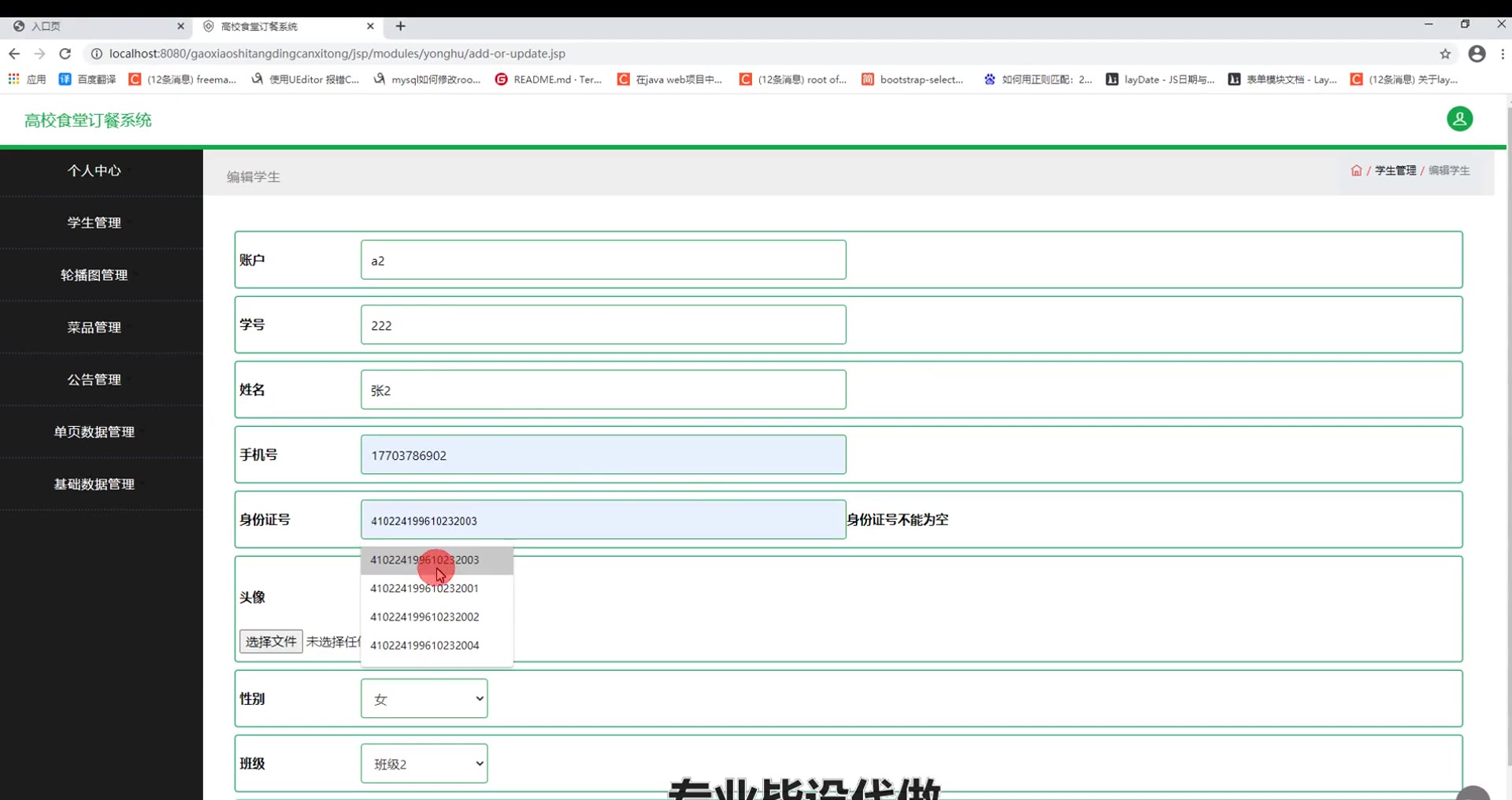Open a new browser tab
Screen dimensions: 1512x800
click(401, 26)
